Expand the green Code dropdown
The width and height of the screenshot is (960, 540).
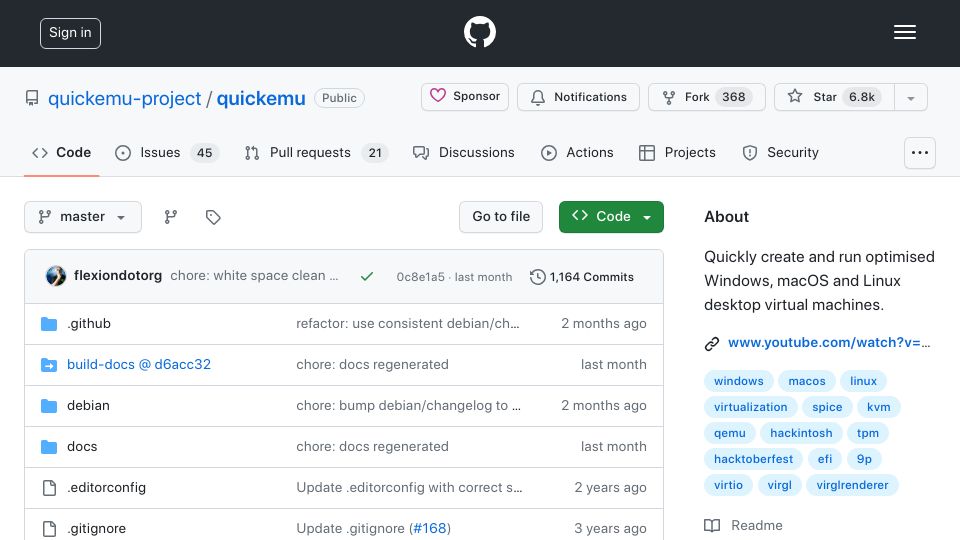click(x=611, y=217)
